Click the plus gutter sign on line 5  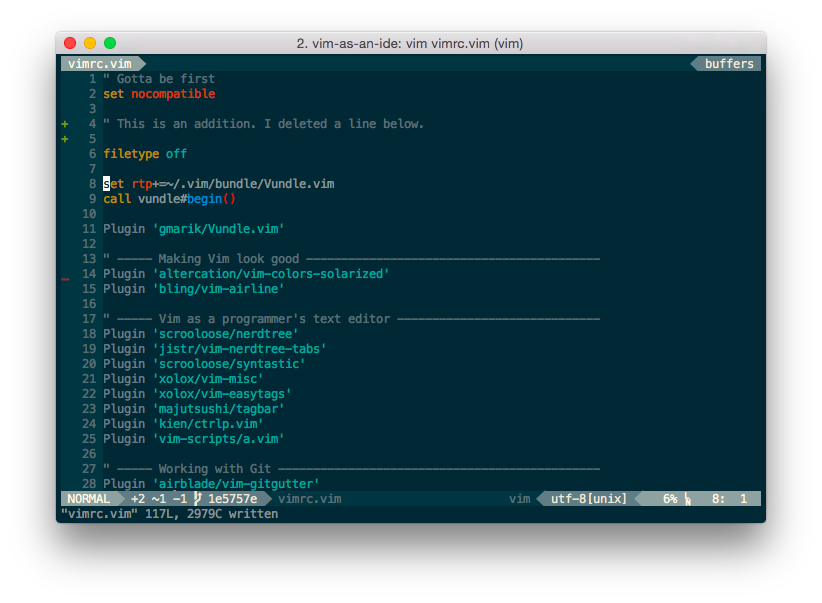coord(65,139)
